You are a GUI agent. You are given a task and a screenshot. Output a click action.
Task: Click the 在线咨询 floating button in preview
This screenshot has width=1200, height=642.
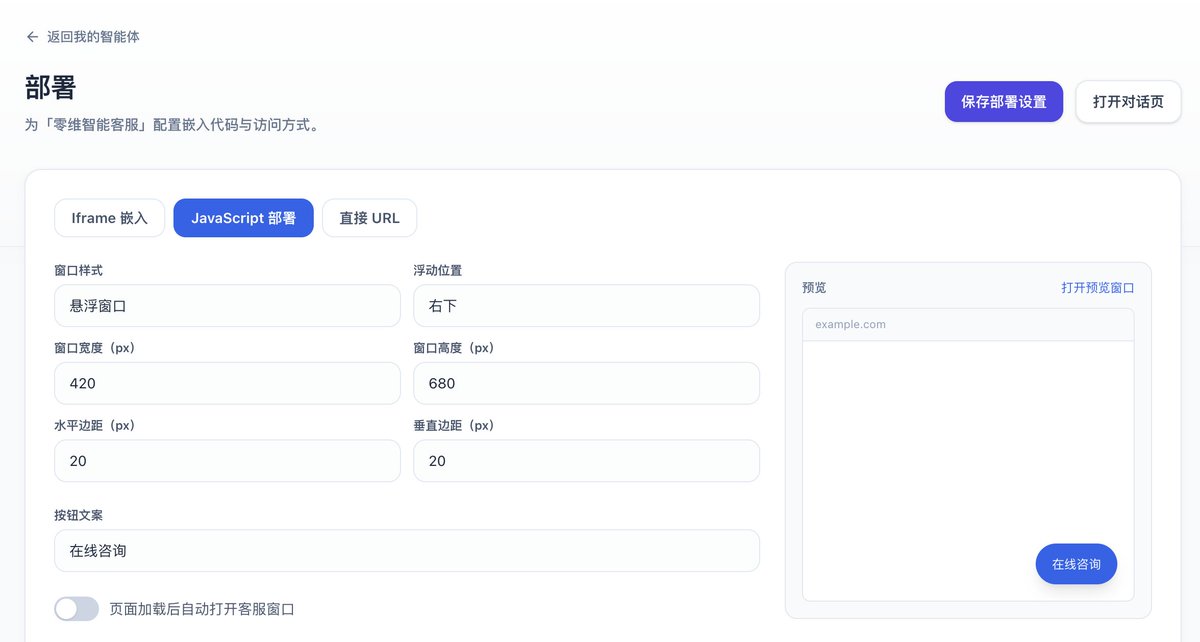coord(1076,564)
